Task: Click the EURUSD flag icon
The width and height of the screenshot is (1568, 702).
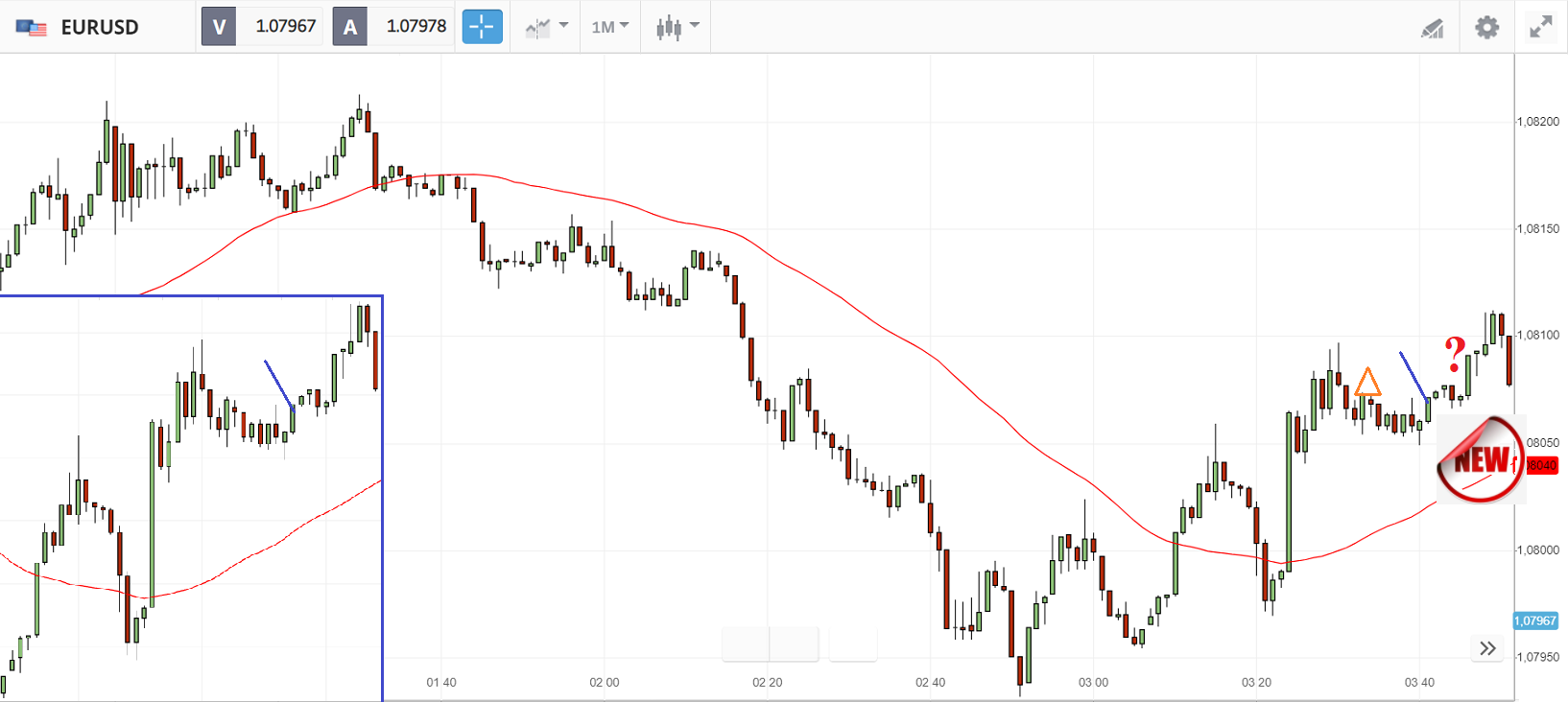Action: [32, 27]
